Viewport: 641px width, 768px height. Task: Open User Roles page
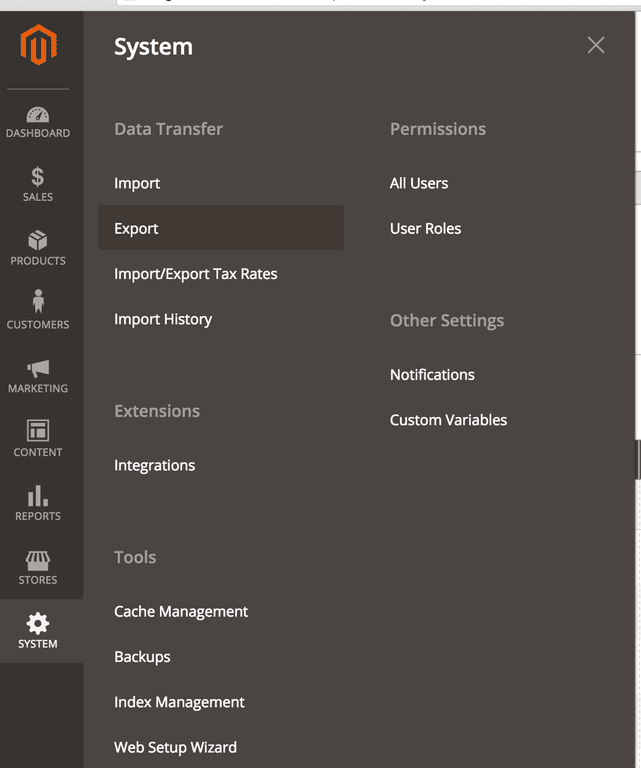tap(425, 229)
